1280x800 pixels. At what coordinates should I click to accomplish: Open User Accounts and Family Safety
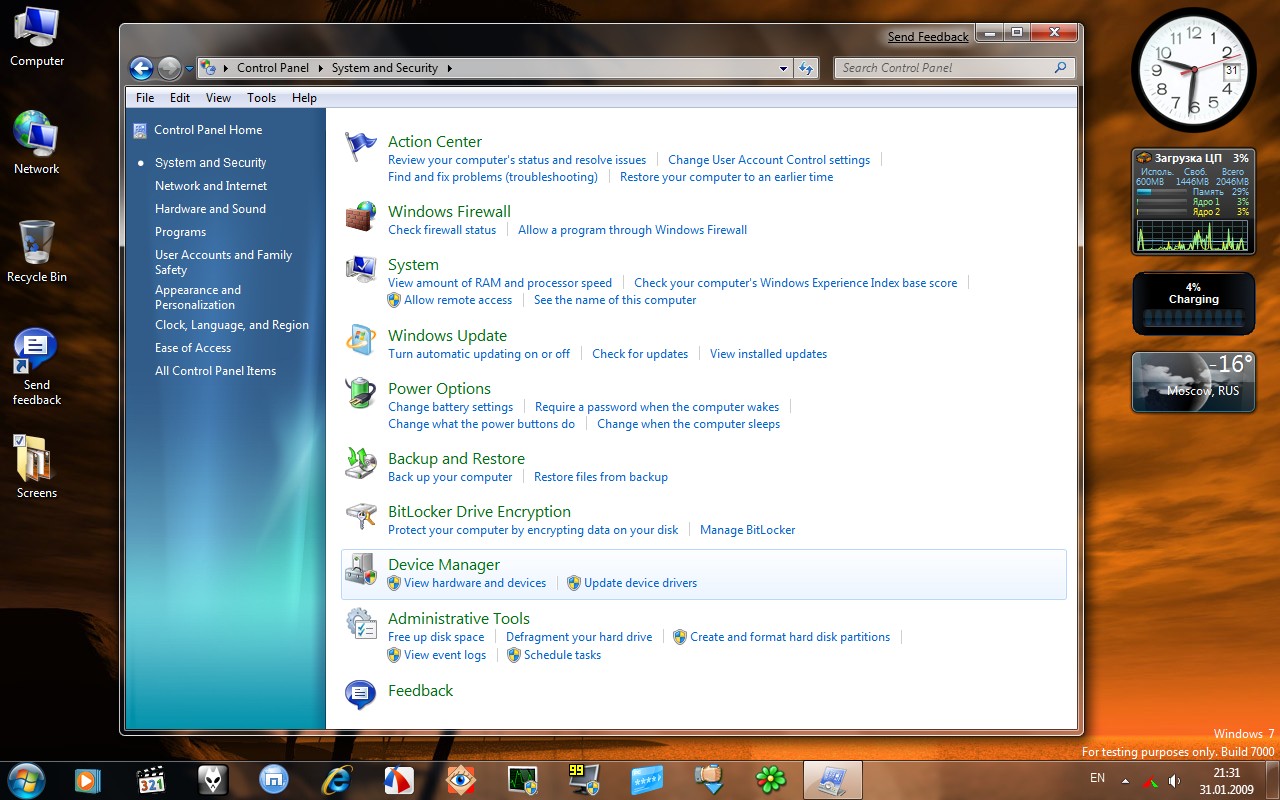point(223,262)
